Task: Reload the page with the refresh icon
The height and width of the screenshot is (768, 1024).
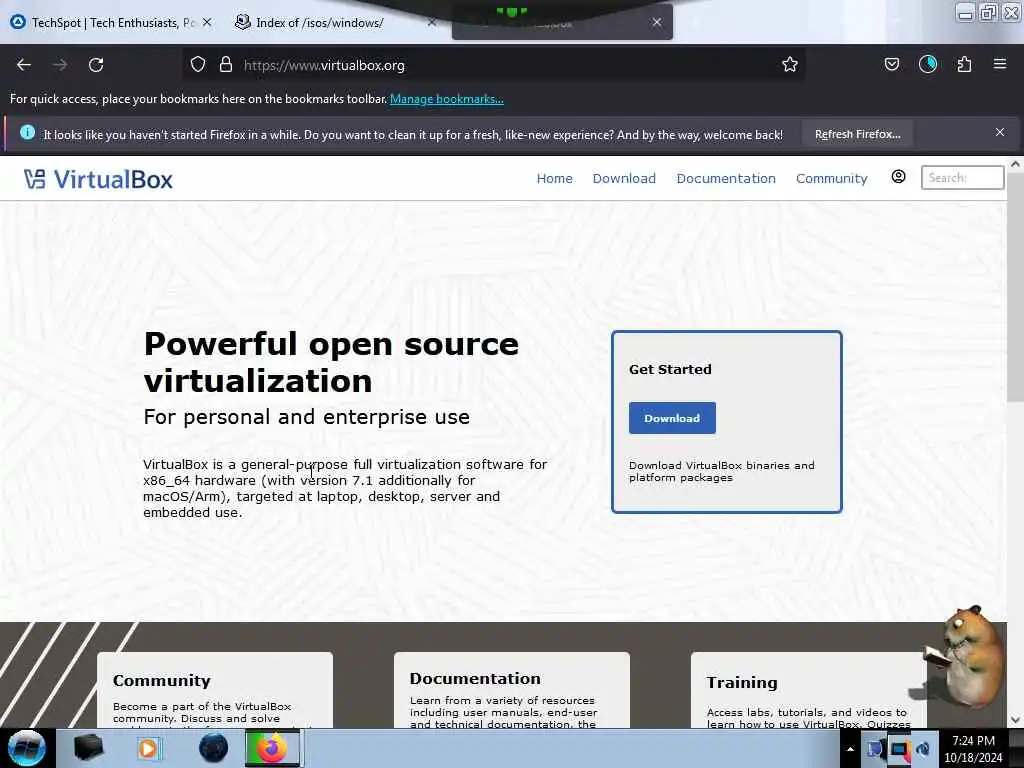Action: (96, 65)
